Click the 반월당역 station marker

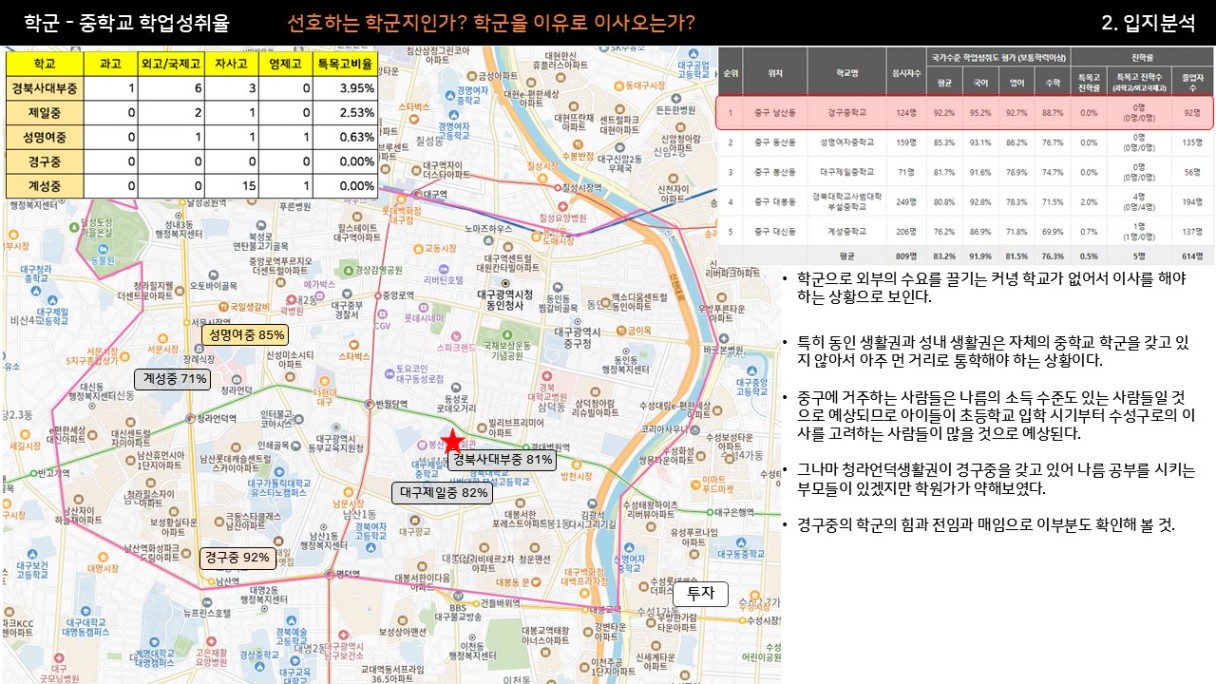coord(369,404)
